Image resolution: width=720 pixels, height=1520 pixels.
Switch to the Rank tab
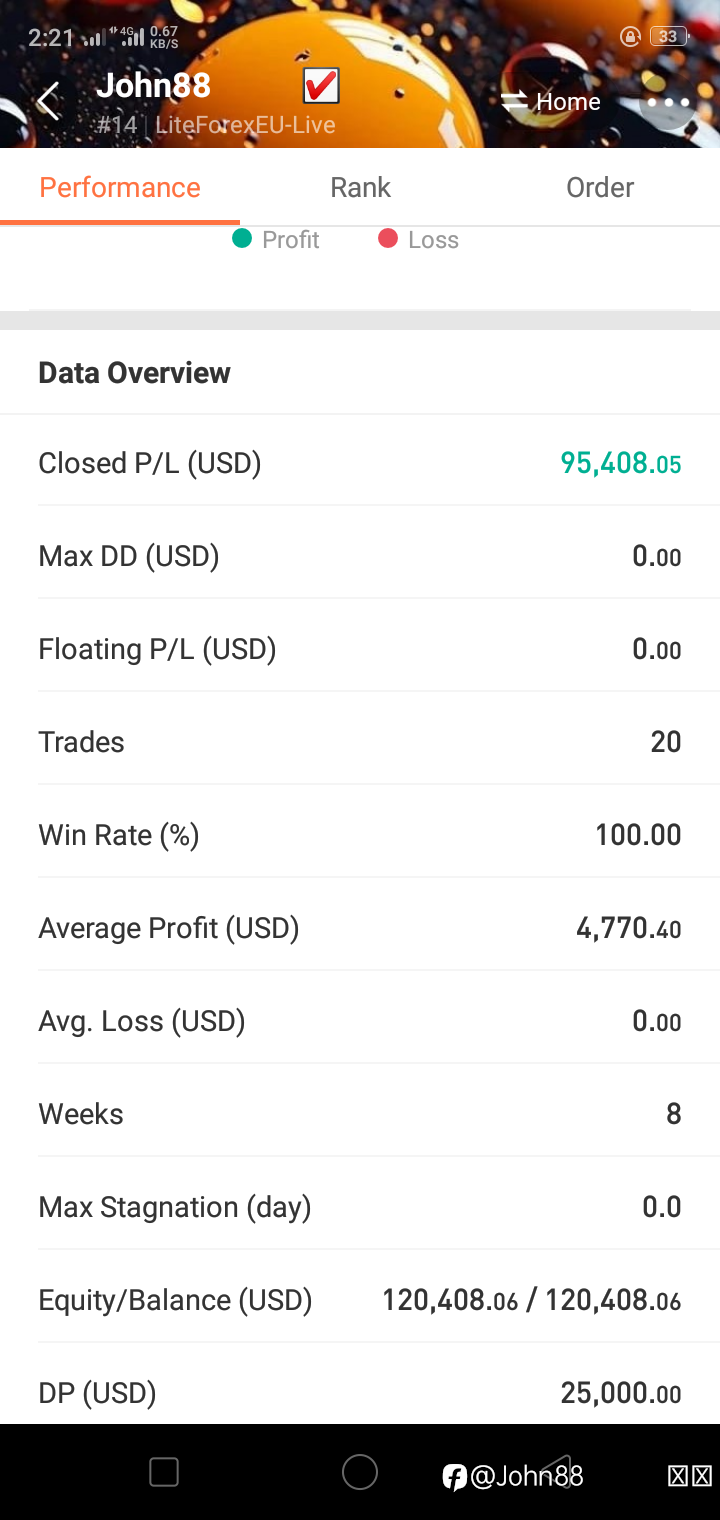[x=360, y=187]
